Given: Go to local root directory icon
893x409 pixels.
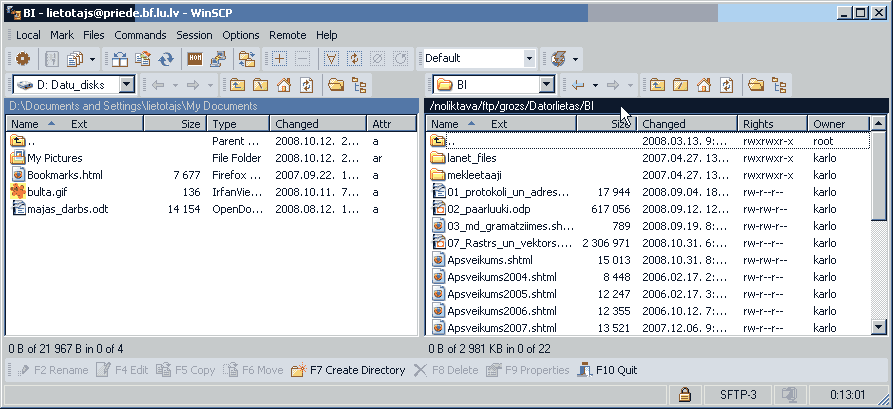Looking at the screenshot, I should (x=260, y=85).
